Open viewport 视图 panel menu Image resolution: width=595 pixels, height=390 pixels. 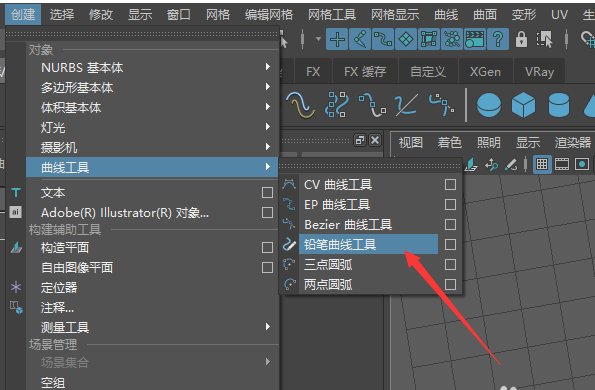pos(410,143)
